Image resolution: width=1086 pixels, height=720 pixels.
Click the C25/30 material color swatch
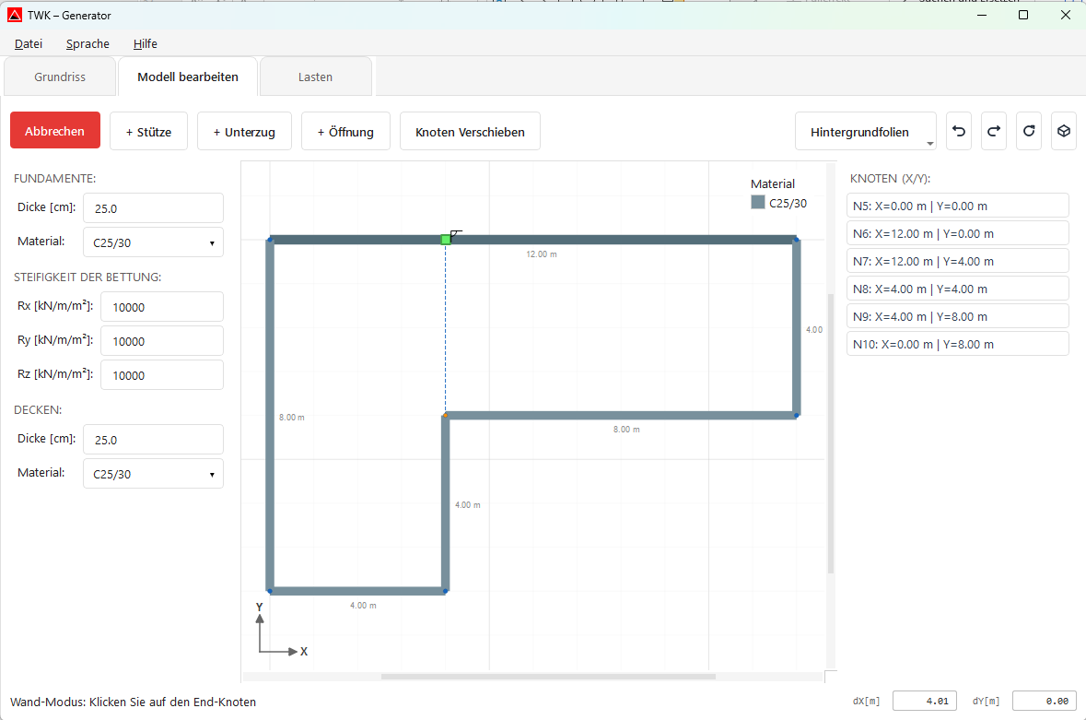click(757, 203)
